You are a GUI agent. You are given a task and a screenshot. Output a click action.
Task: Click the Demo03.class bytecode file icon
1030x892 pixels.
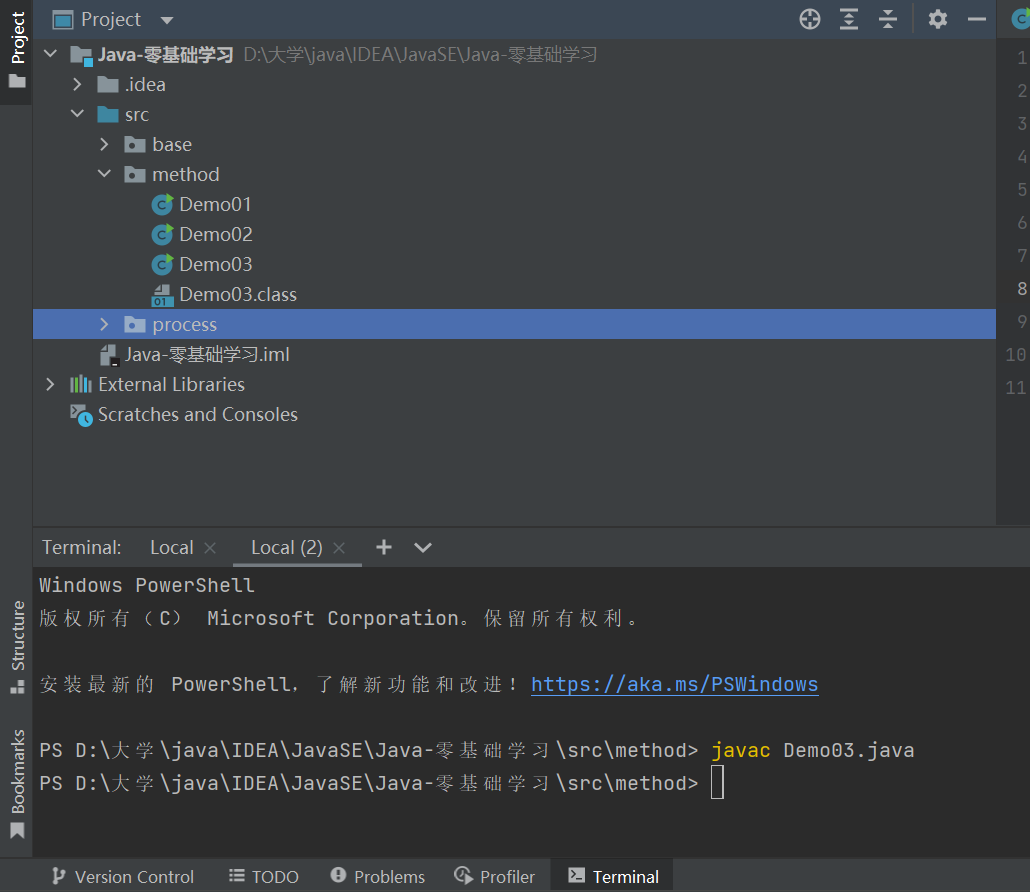pos(162,295)
